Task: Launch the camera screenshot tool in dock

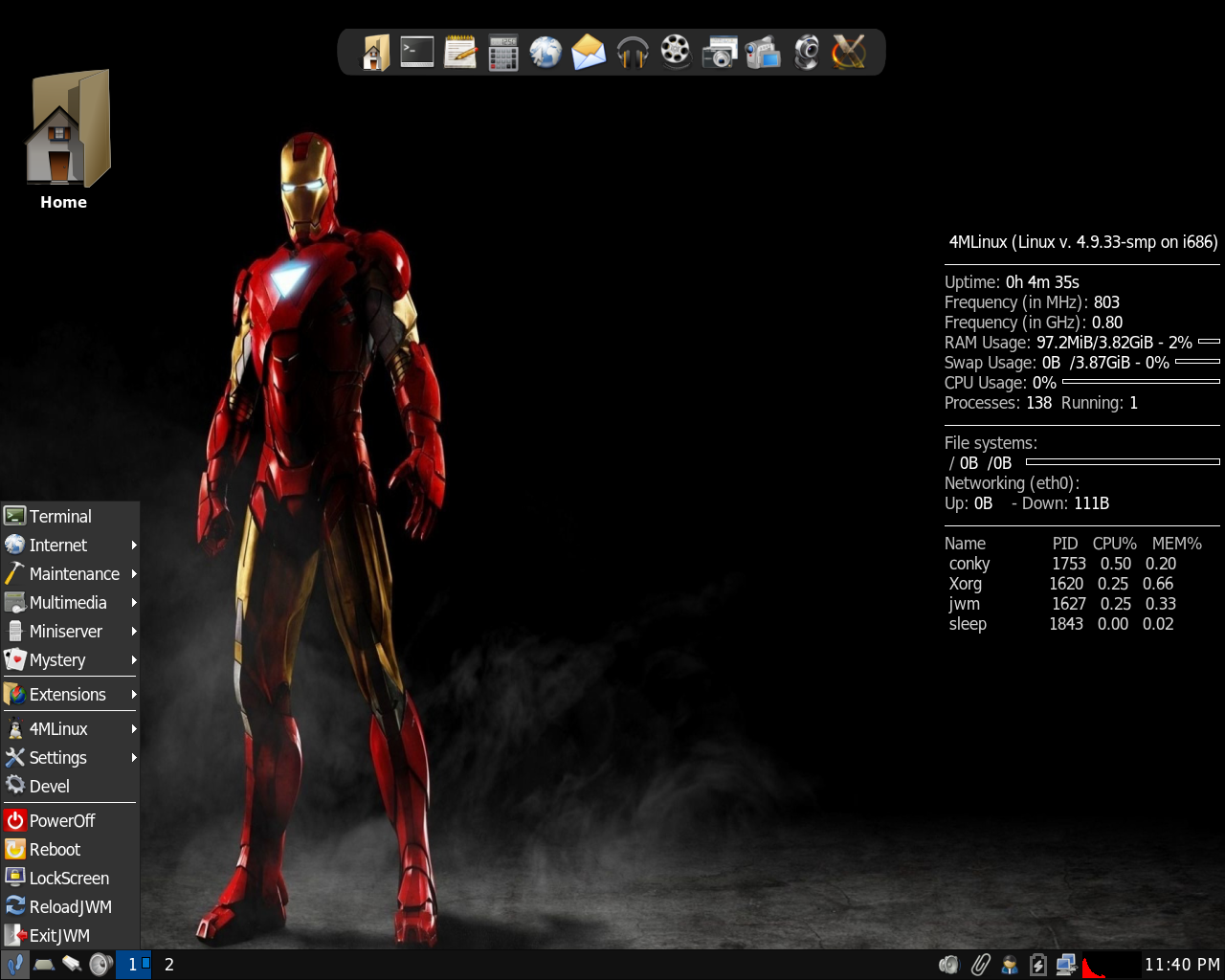Action: 719,52
